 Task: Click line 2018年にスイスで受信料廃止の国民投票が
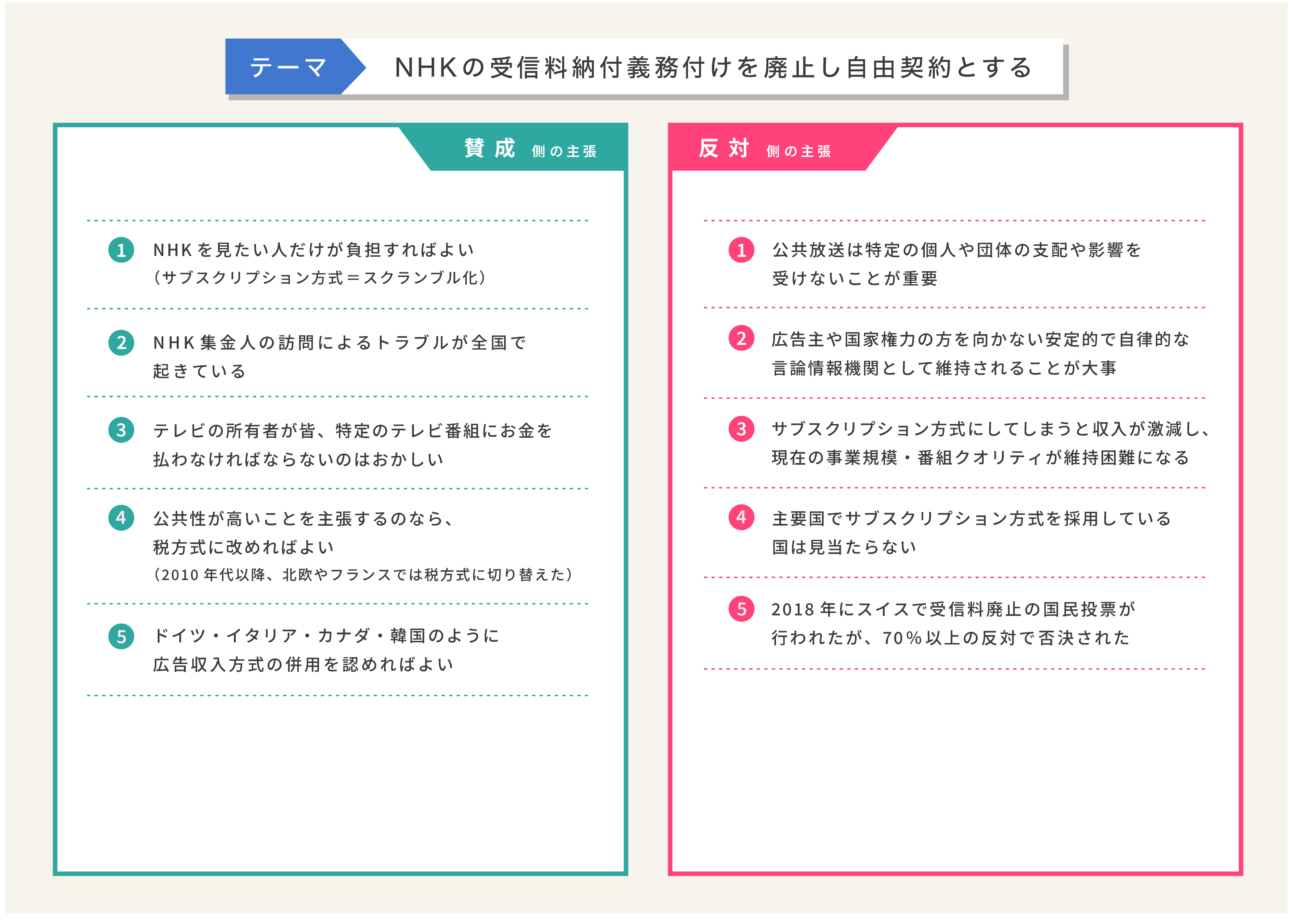pos(953,609)
